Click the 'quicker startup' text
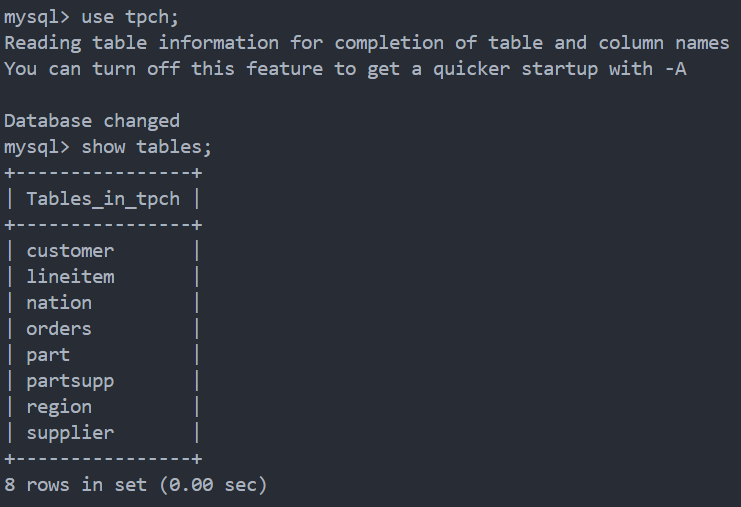 tap(519, 69)
